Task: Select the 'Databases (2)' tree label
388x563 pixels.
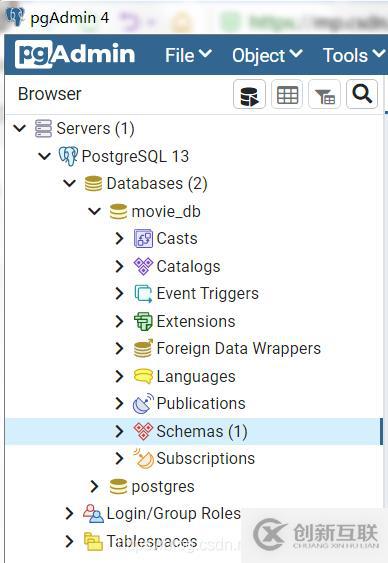Action: pos(157,184)
